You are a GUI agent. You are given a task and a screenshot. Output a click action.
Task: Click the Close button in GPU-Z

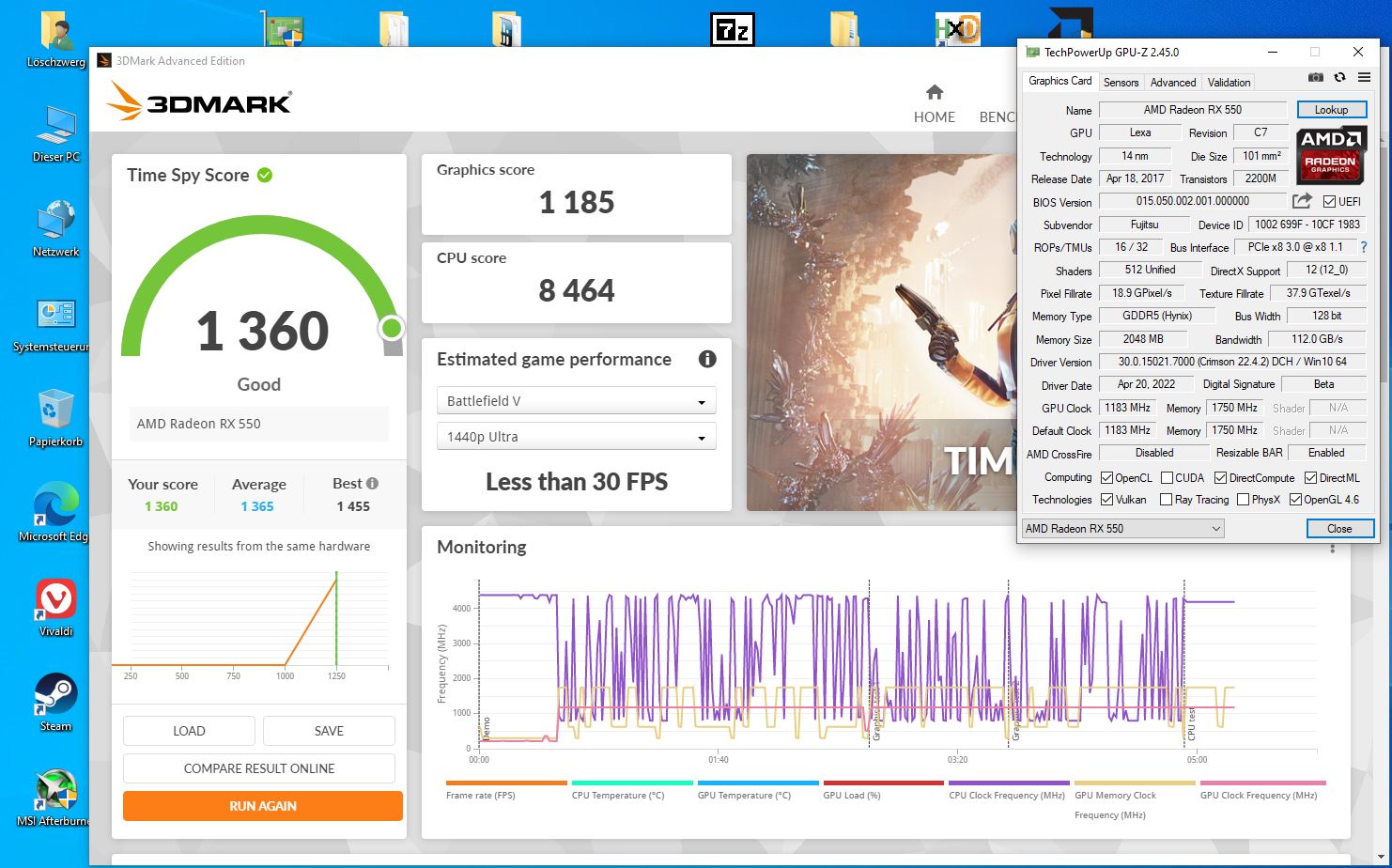point(1339,529)
